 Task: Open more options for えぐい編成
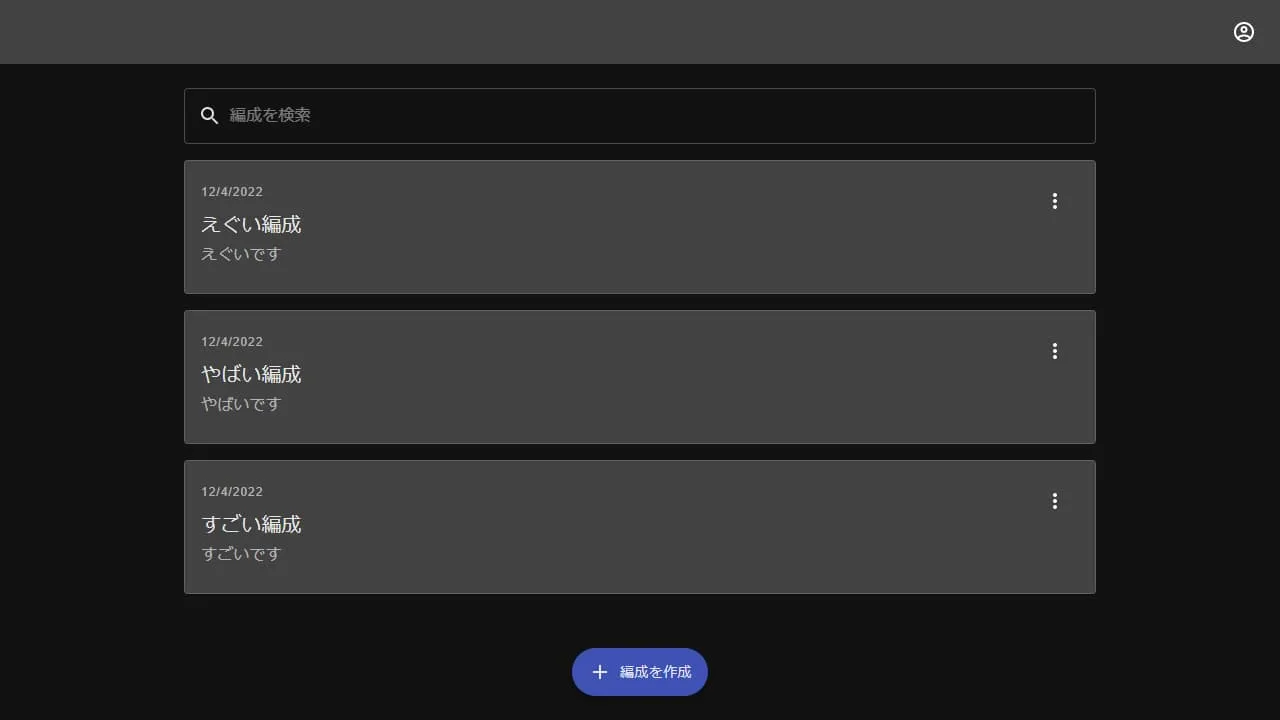1054,201
